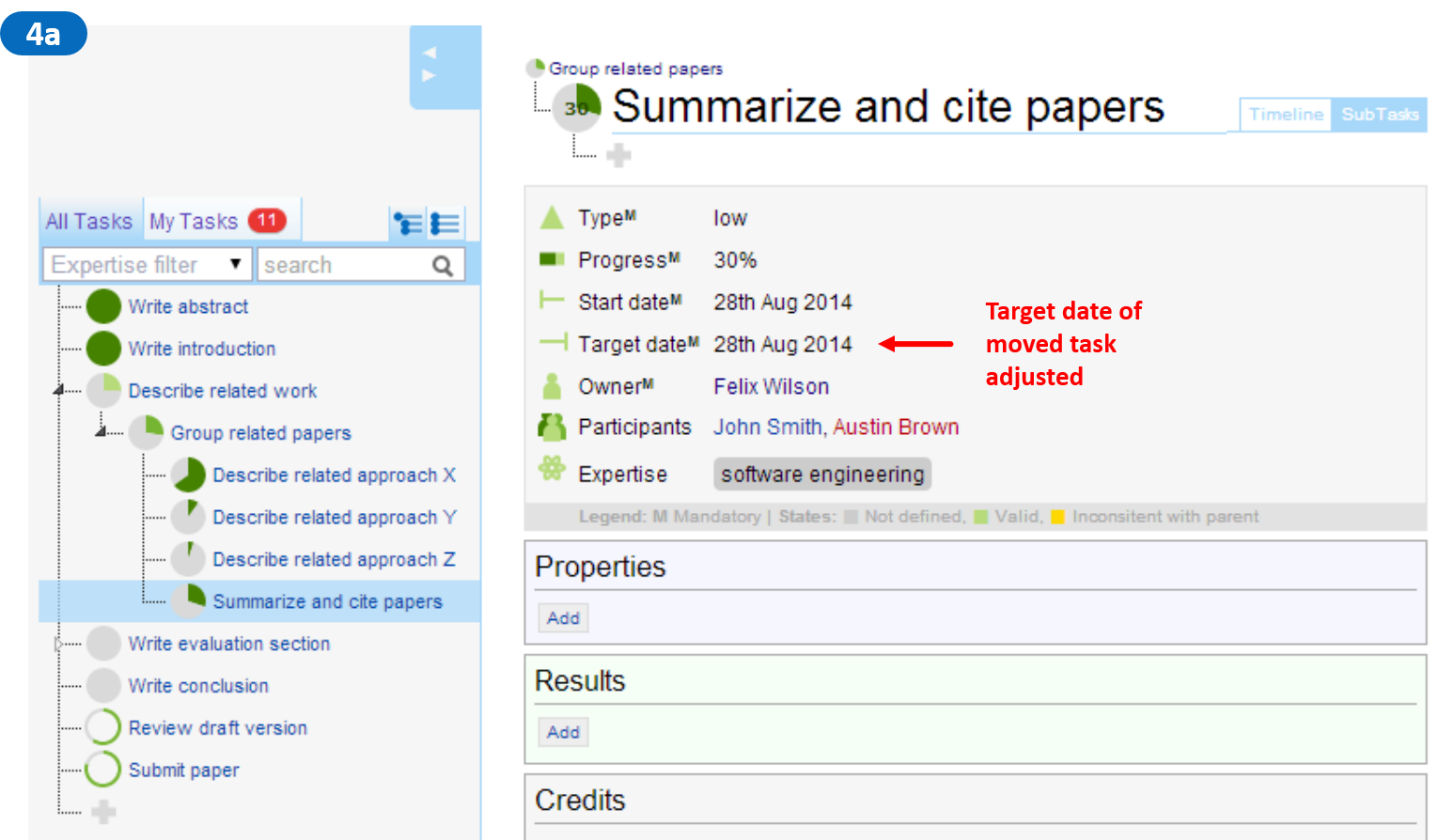Switch to the SubTasks view

[1379, 115]
